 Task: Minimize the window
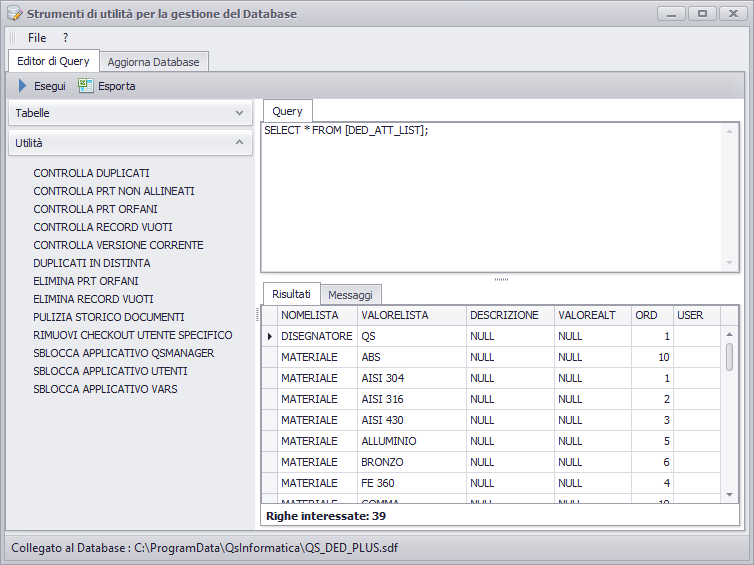tap(671, 13)
